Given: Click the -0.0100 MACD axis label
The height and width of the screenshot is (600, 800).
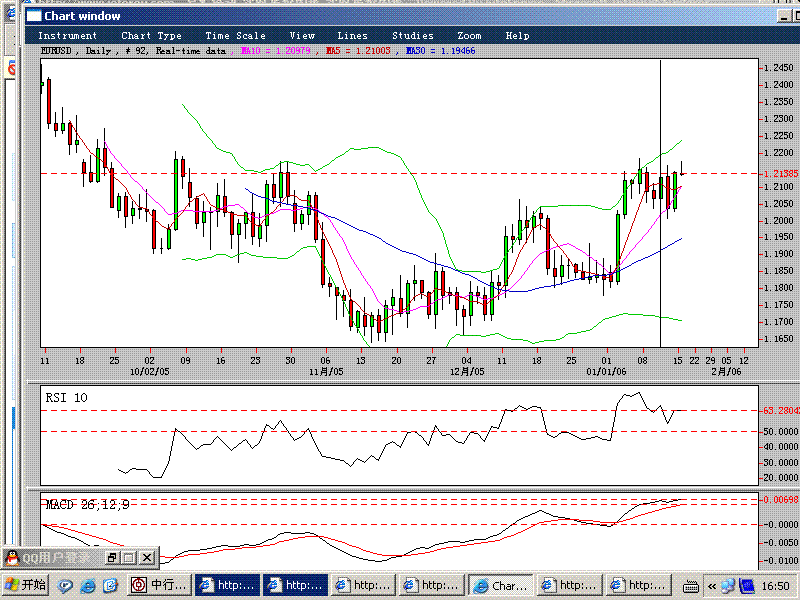Looking at the screenshot, I should 781,561.
